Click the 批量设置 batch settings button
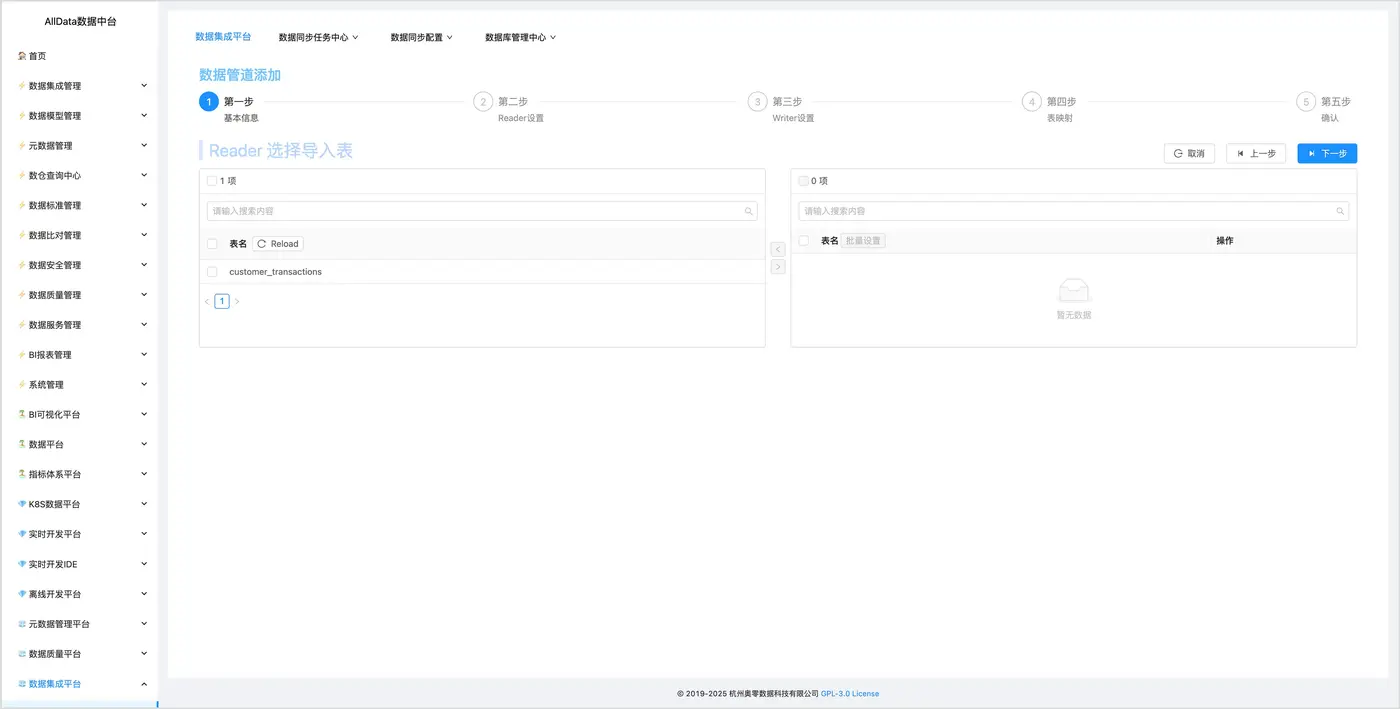This screenshot has width=1400, height=709. [x=863, y=241]
